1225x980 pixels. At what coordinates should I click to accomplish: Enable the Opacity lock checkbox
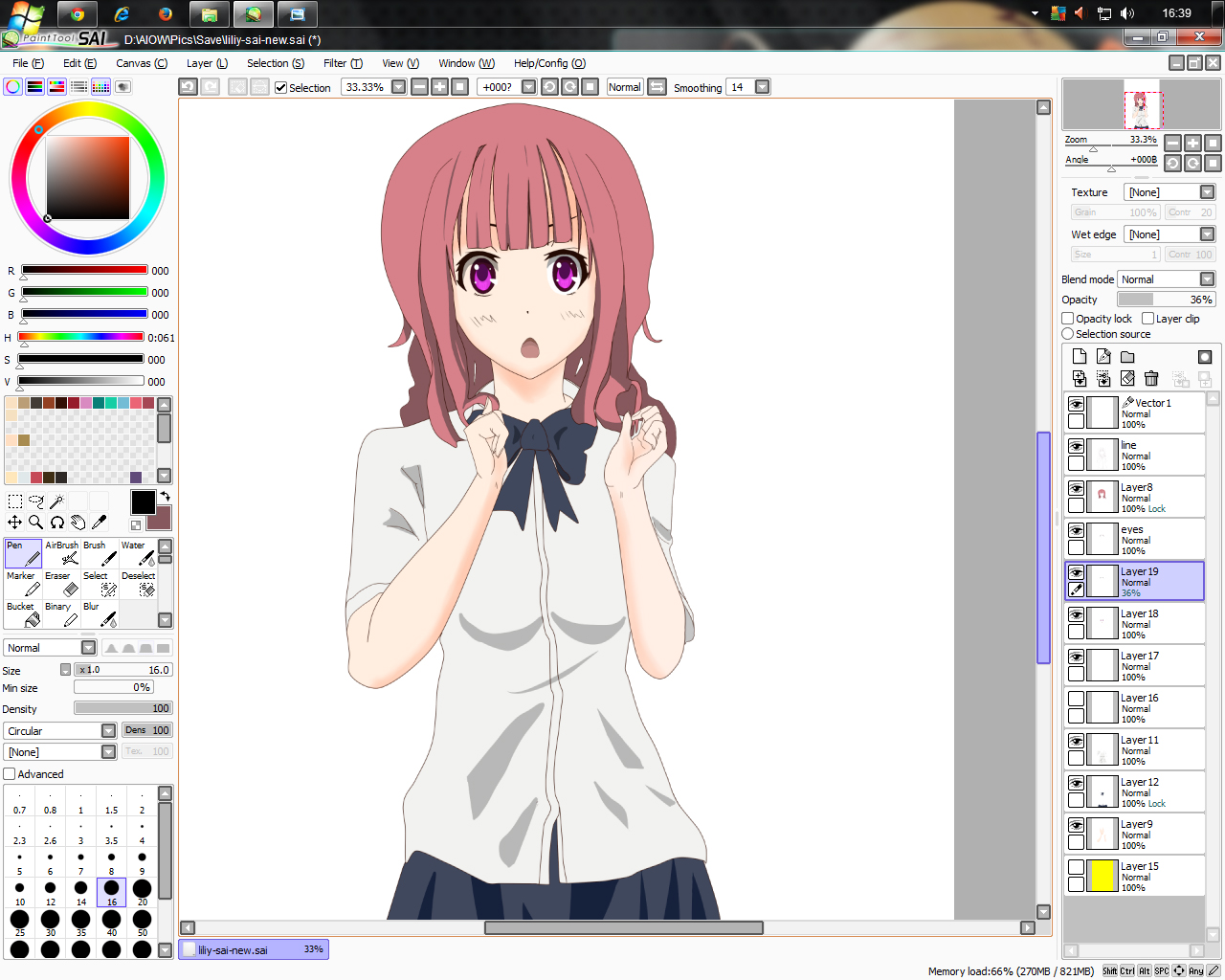click(x=1068, y=319)
